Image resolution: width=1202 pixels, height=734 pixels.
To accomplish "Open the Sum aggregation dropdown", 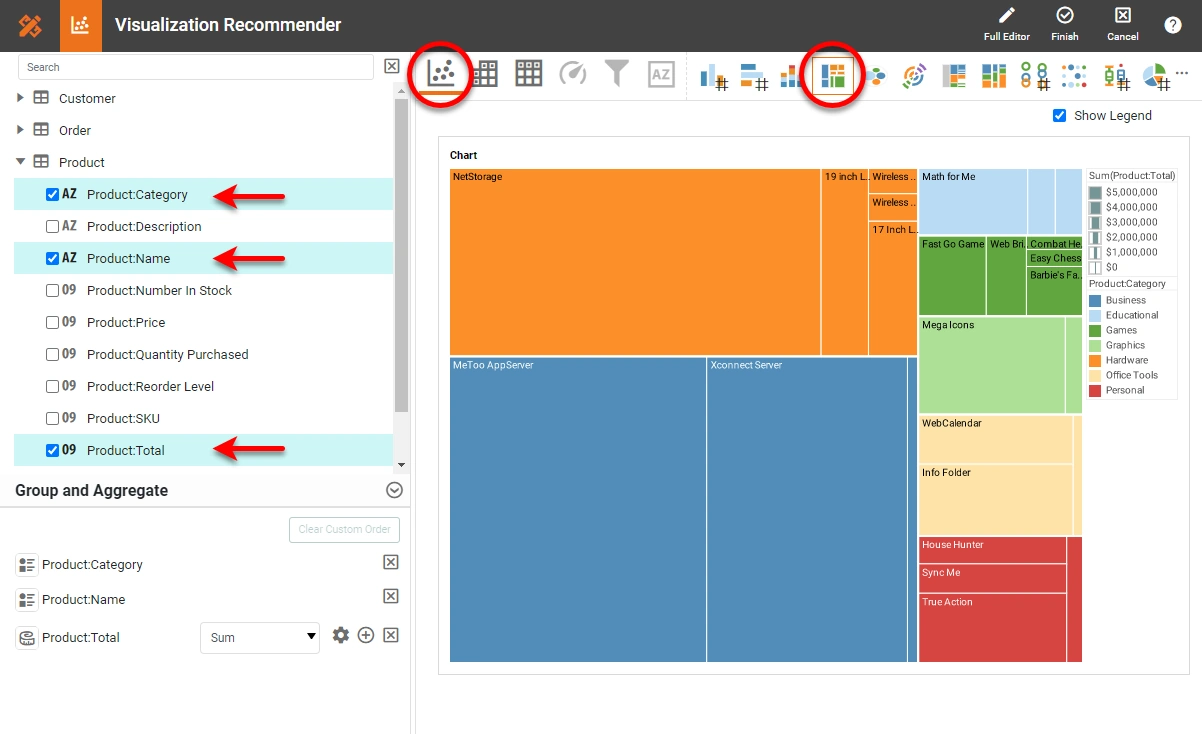I will coord(259,638).
